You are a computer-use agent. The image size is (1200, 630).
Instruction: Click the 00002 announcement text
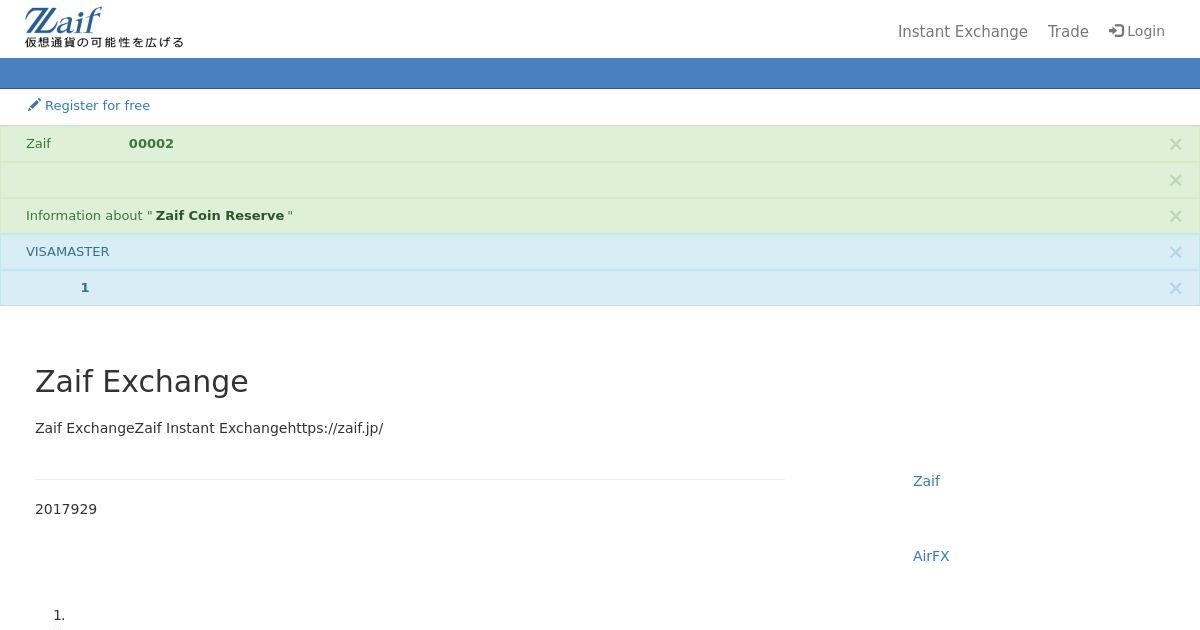151,144
